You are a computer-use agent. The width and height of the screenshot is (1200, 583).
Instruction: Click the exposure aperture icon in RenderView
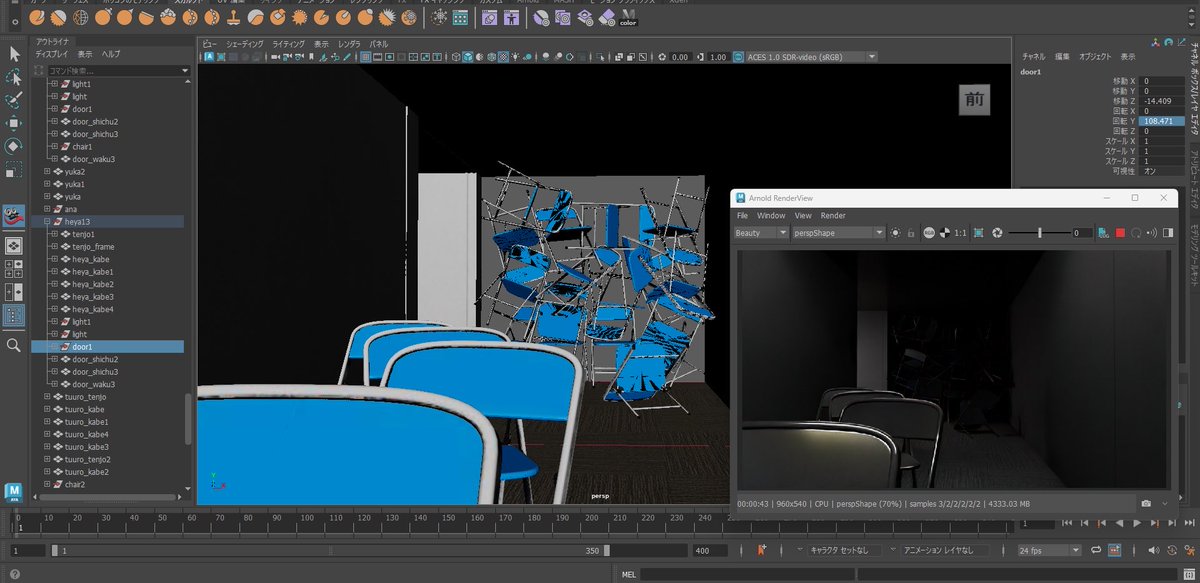coord(997,233)
